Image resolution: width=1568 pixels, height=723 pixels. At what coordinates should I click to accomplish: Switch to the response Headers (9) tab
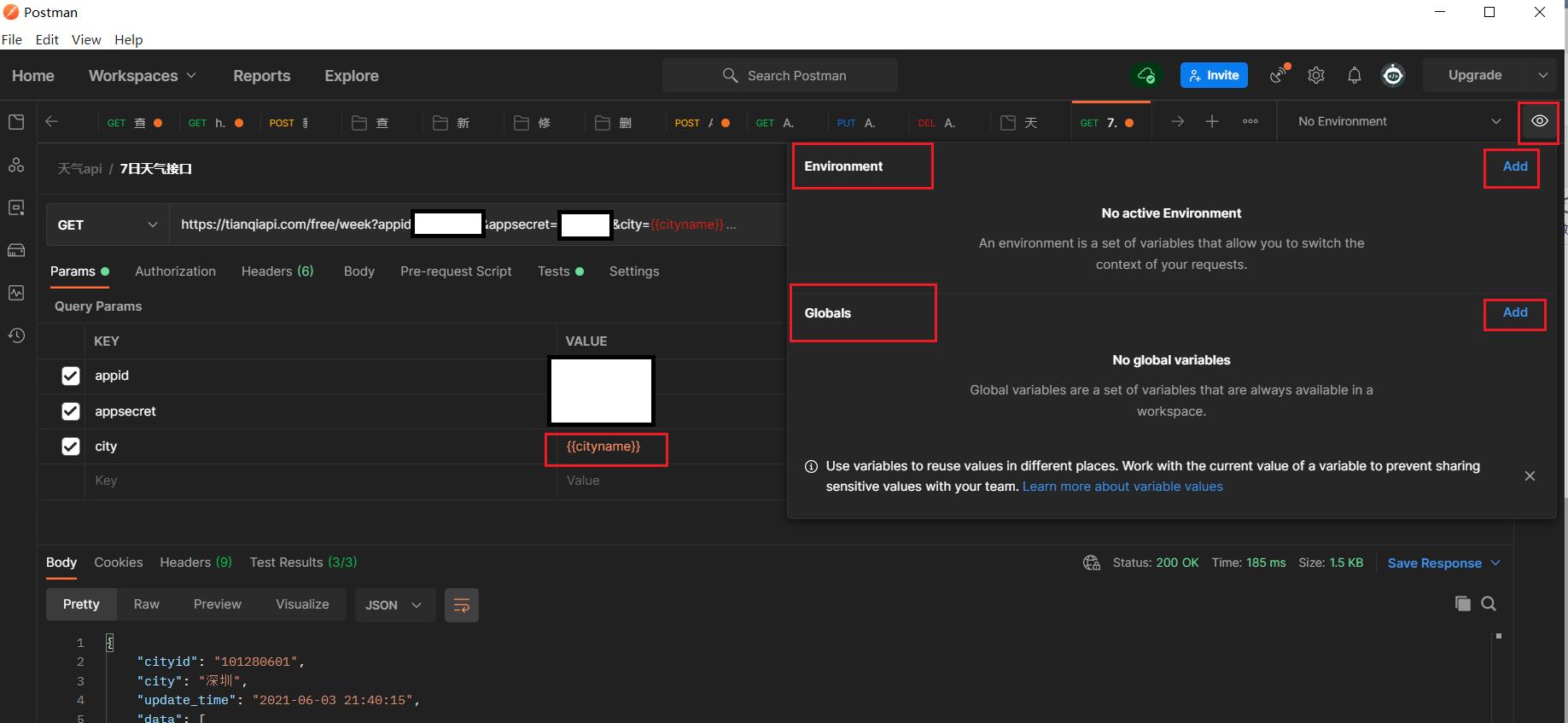coord(195,562)
